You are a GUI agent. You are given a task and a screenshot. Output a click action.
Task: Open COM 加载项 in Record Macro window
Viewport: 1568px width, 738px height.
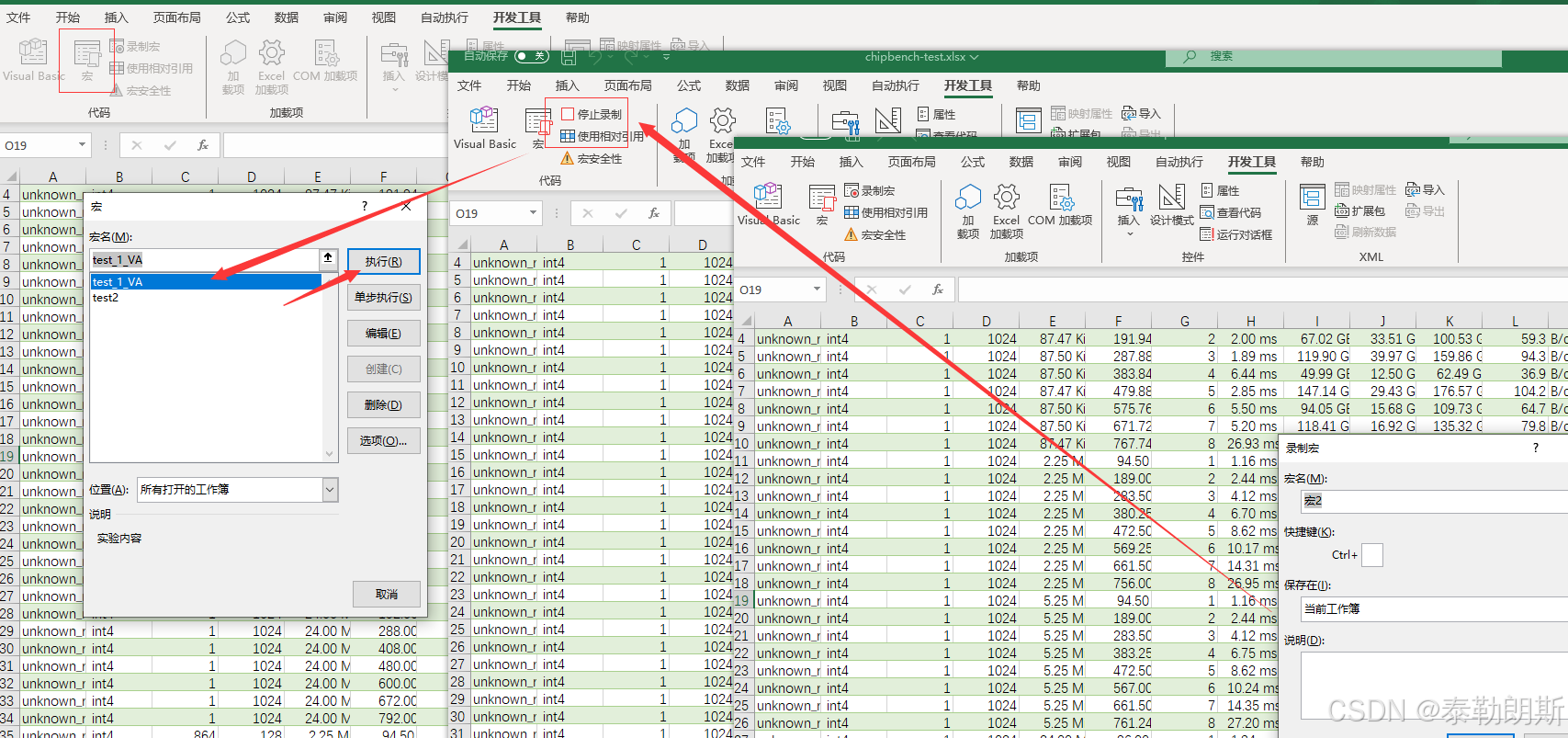point(1060,204)
